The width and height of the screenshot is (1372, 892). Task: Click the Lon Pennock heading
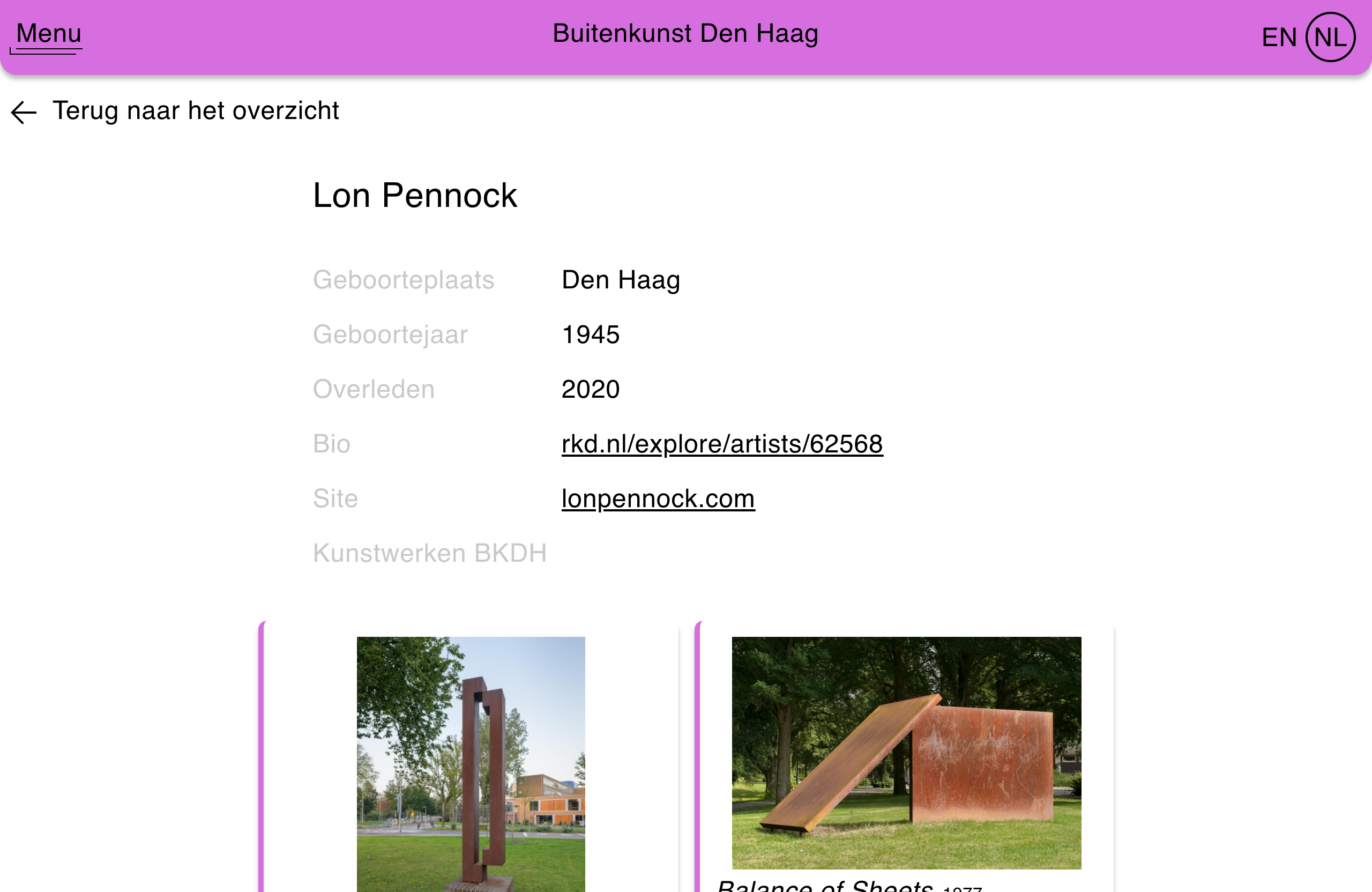415,196
